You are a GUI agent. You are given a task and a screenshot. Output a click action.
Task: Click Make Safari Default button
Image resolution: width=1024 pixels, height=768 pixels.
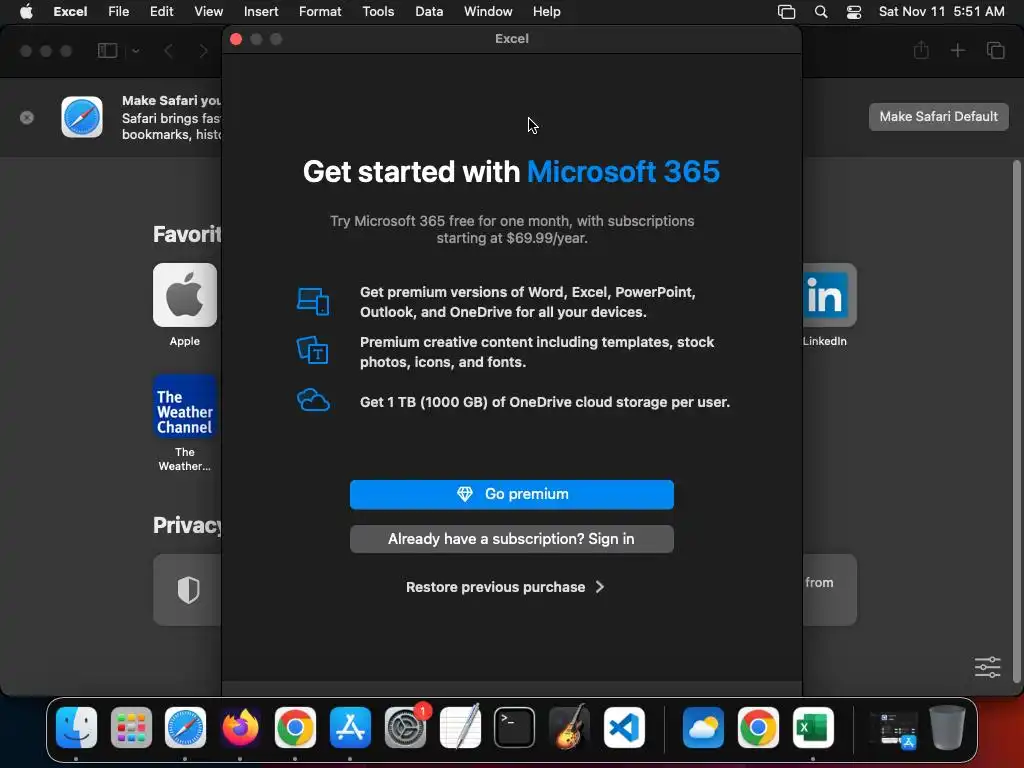click(938, 116)
